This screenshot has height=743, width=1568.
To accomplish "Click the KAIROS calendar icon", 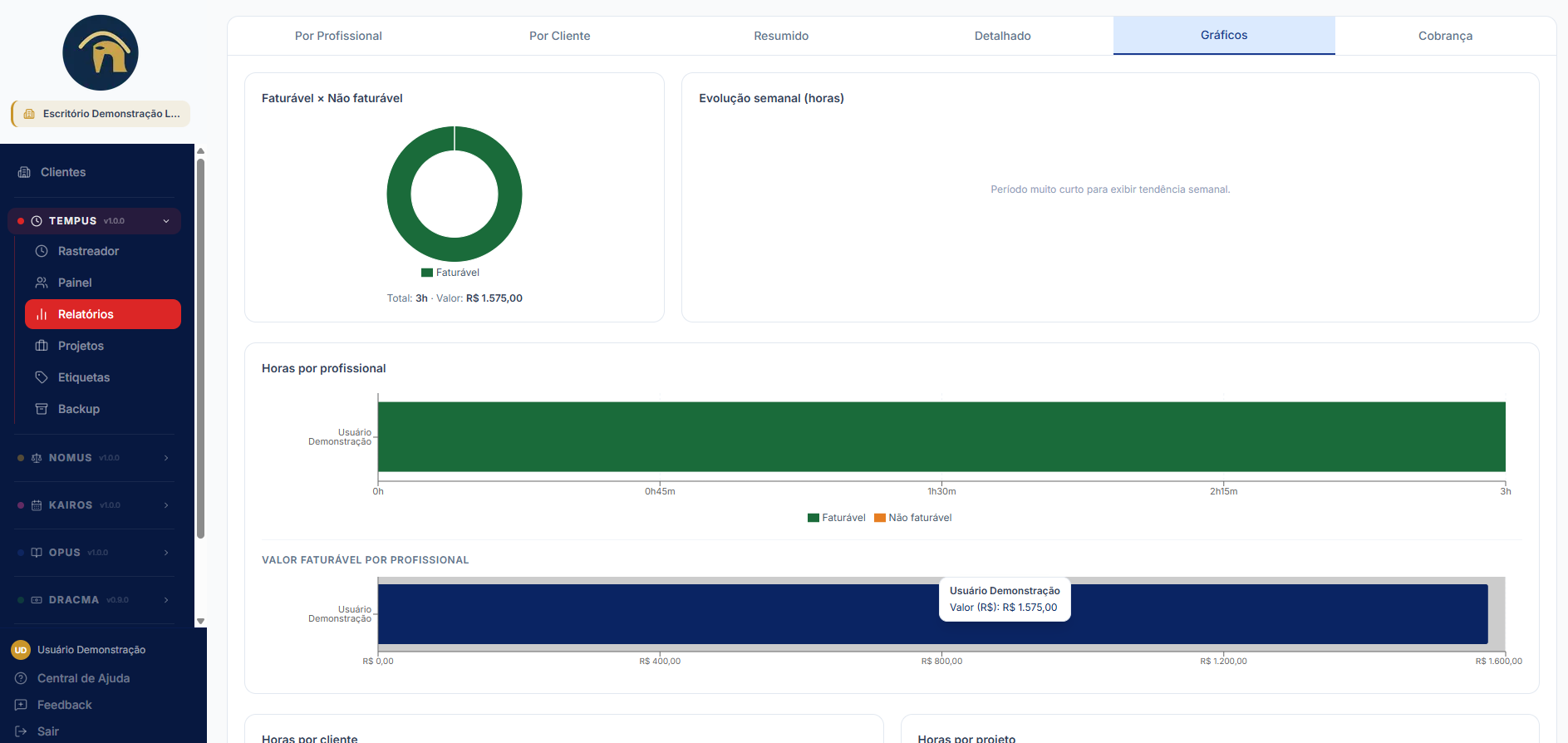I will click(37, 505).
